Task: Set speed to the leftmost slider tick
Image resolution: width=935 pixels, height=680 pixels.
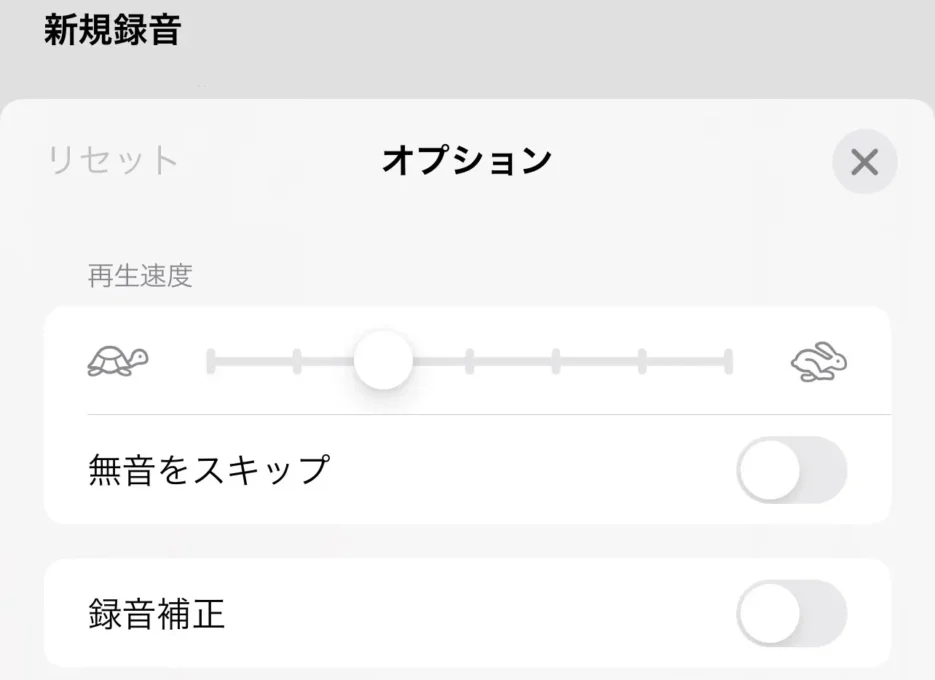Action: point(211,361)
